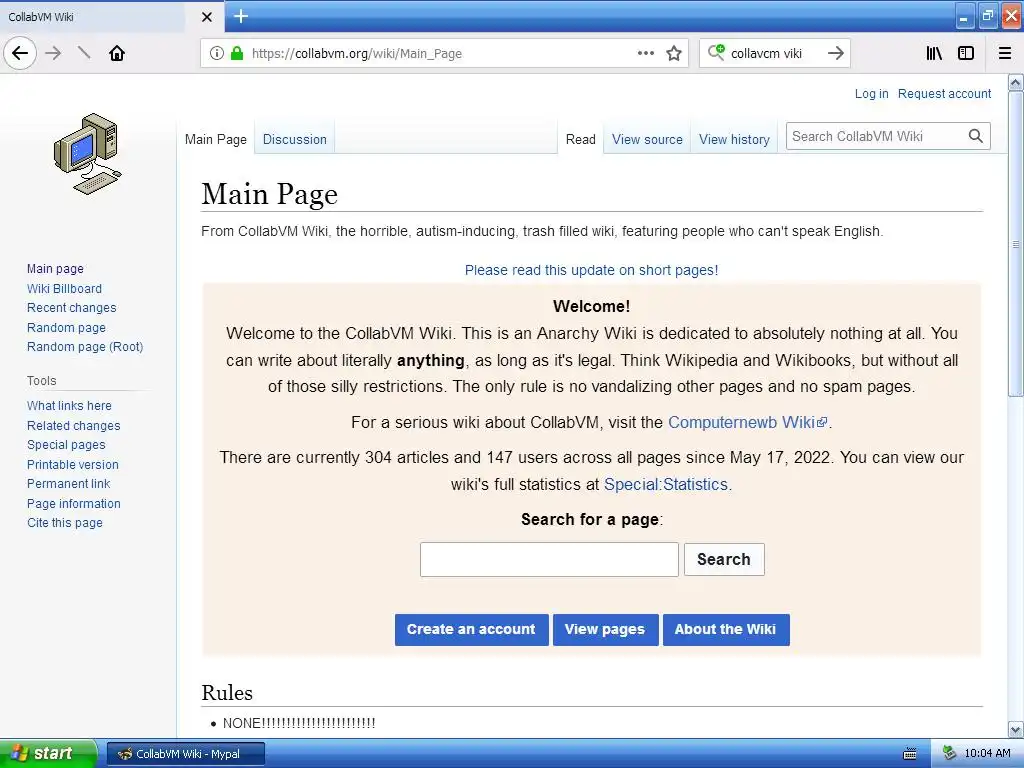Click the scrollbar up arrow

coord(1016,82)
